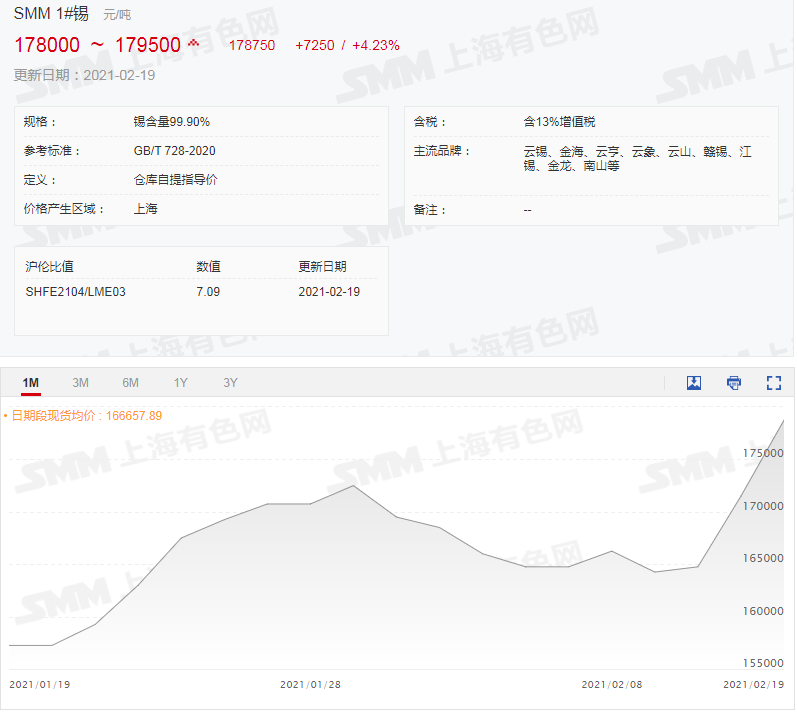Click the 2021/01/19 x-axis date label
Image resolution: width=797 pixels, height=712 pixels.
click(x=39, y=685)
